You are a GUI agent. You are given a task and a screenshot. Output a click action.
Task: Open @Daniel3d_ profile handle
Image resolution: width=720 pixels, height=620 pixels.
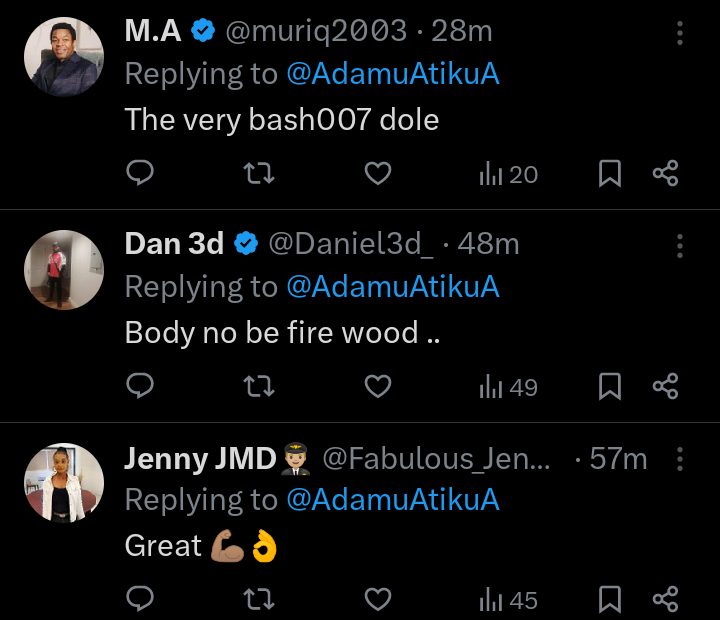click(351, 243)
